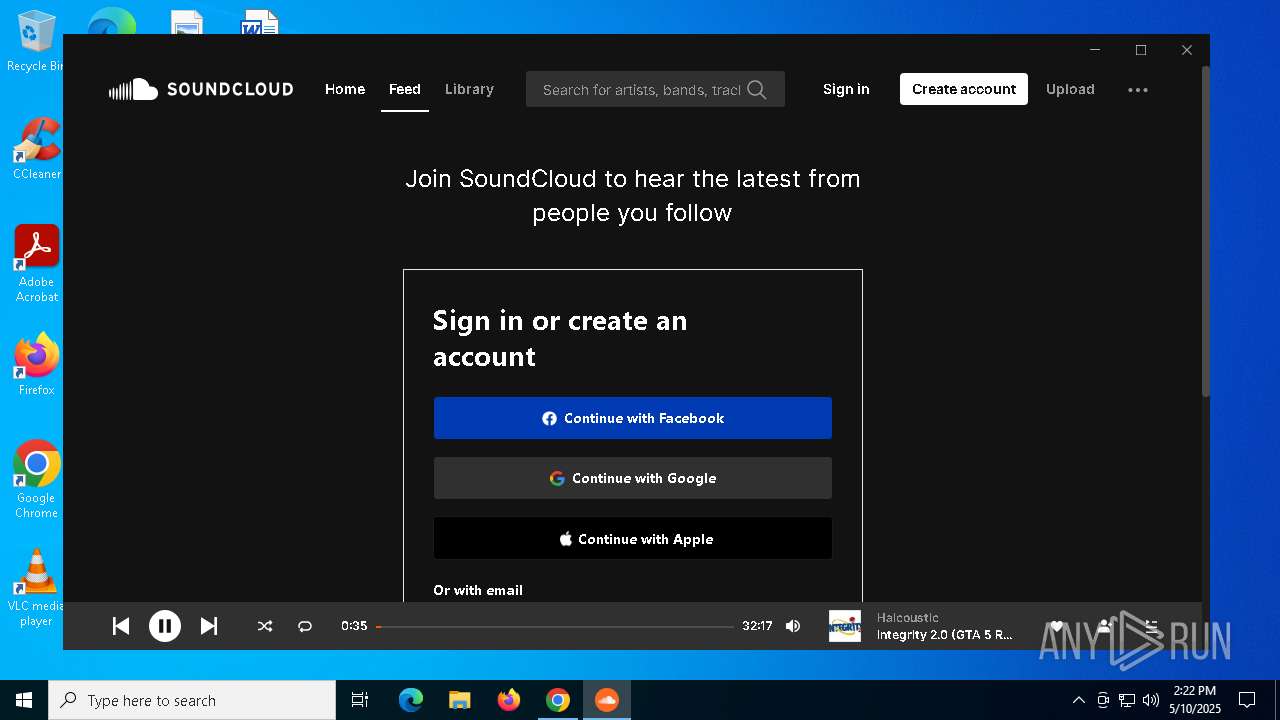The height and width of the screenshot is (720, 1280).
Task: Open the Upload page
Action: coord(1070,89)
